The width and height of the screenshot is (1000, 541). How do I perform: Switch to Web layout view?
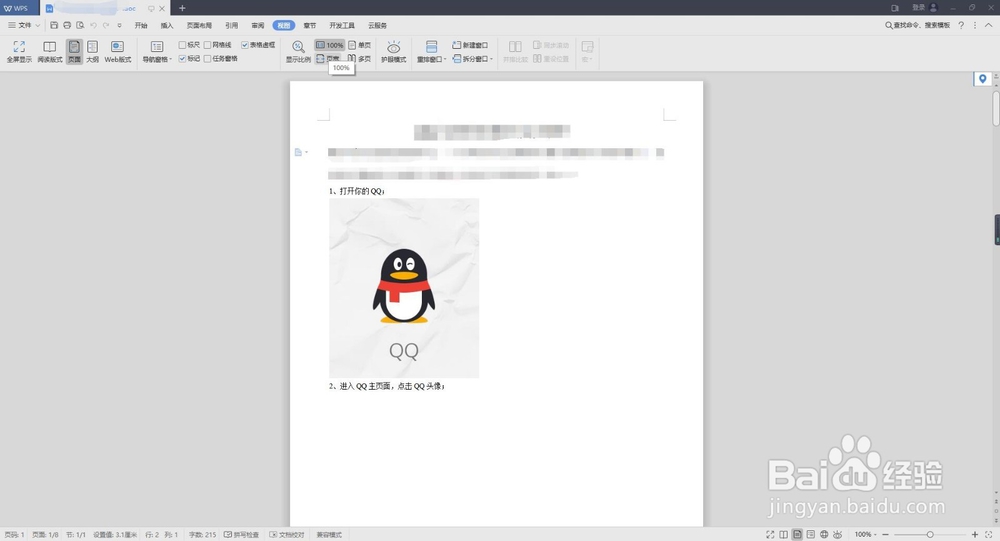point(117,51)
